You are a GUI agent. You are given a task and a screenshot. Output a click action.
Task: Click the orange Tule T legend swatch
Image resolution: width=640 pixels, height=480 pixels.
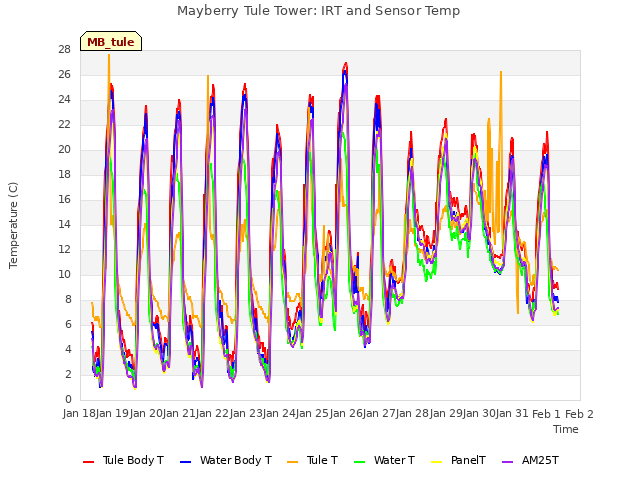(x=293, y=461)
